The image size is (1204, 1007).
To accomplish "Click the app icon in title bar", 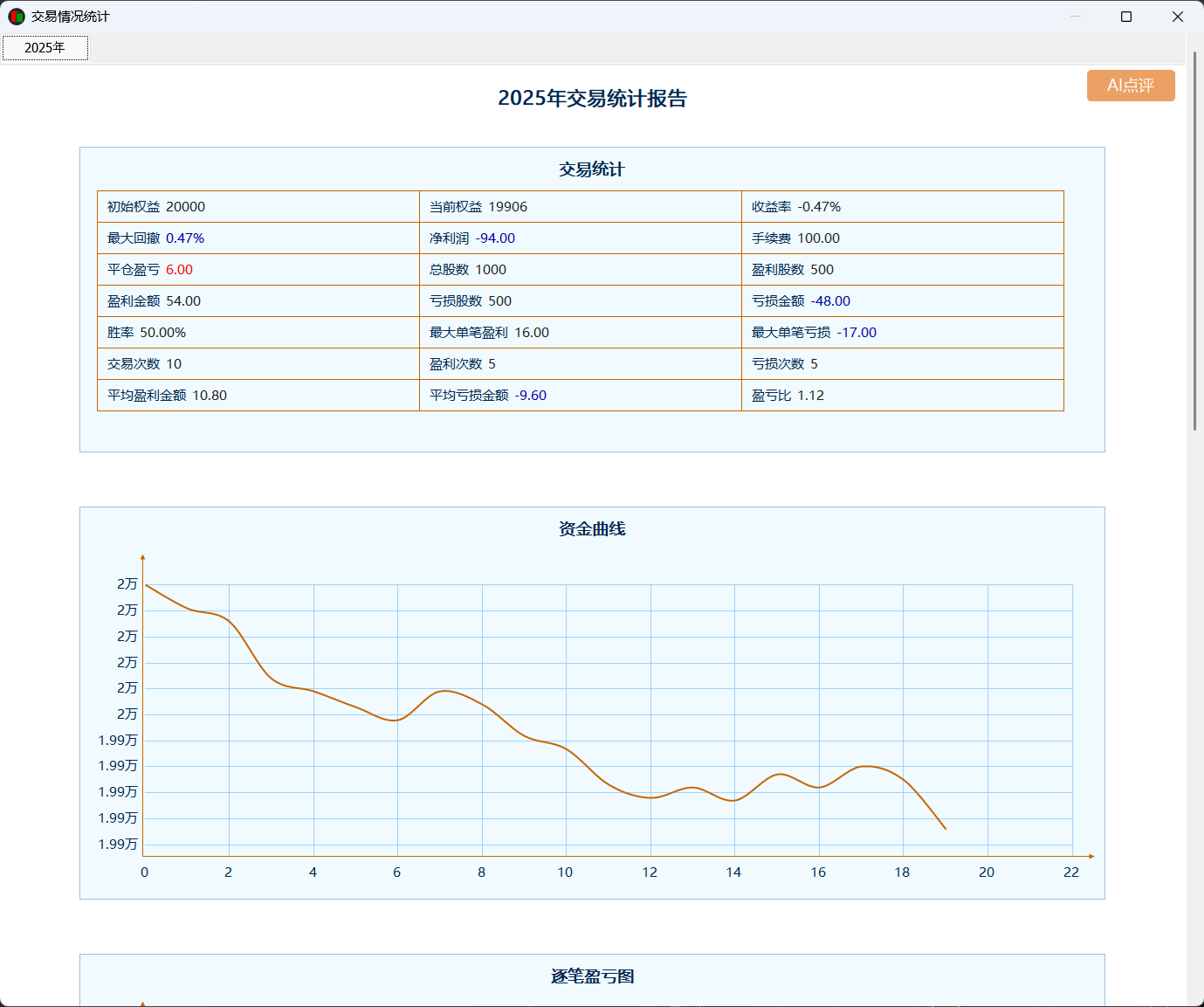I will click(17, 17).
